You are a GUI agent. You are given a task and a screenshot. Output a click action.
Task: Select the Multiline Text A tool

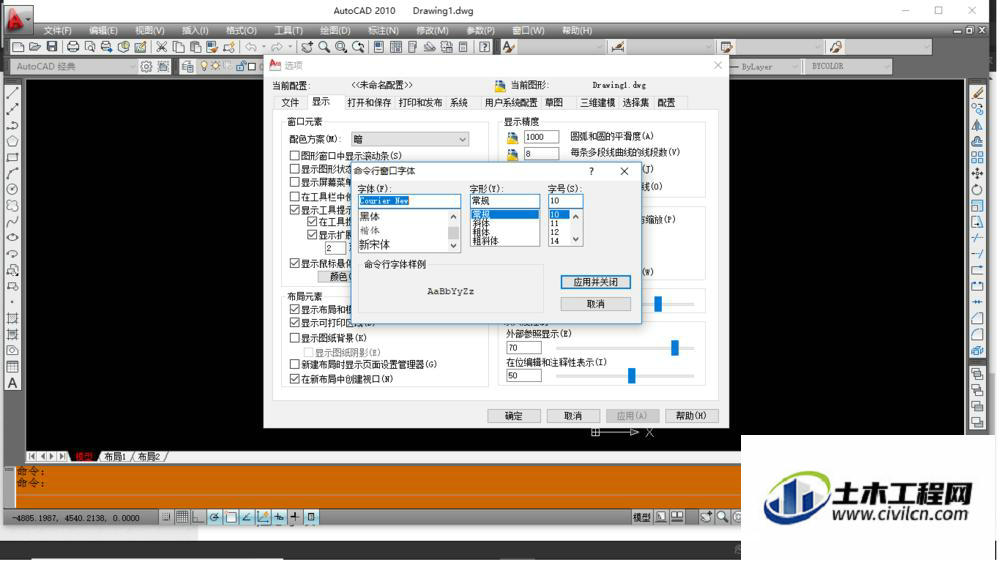pyautogui.click(x=12, y=383)
